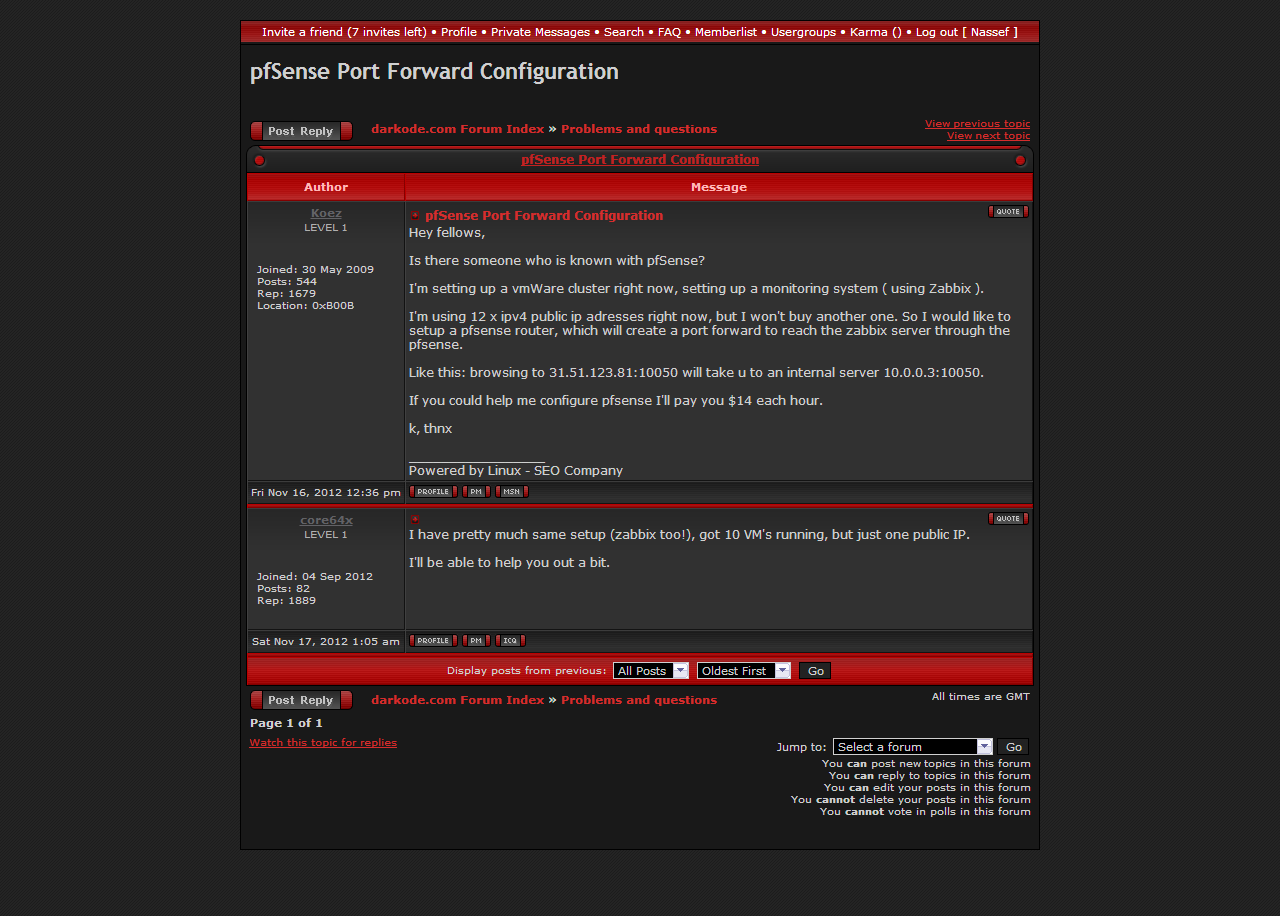Open View previous topic link
This screenshot has height=916, width=1280.
point(977,124)
